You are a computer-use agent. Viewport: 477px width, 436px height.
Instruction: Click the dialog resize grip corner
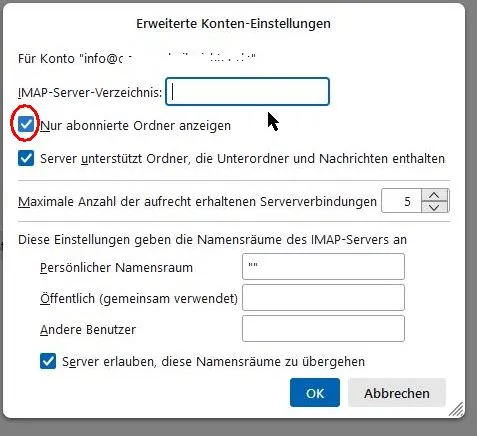[456, 409]
